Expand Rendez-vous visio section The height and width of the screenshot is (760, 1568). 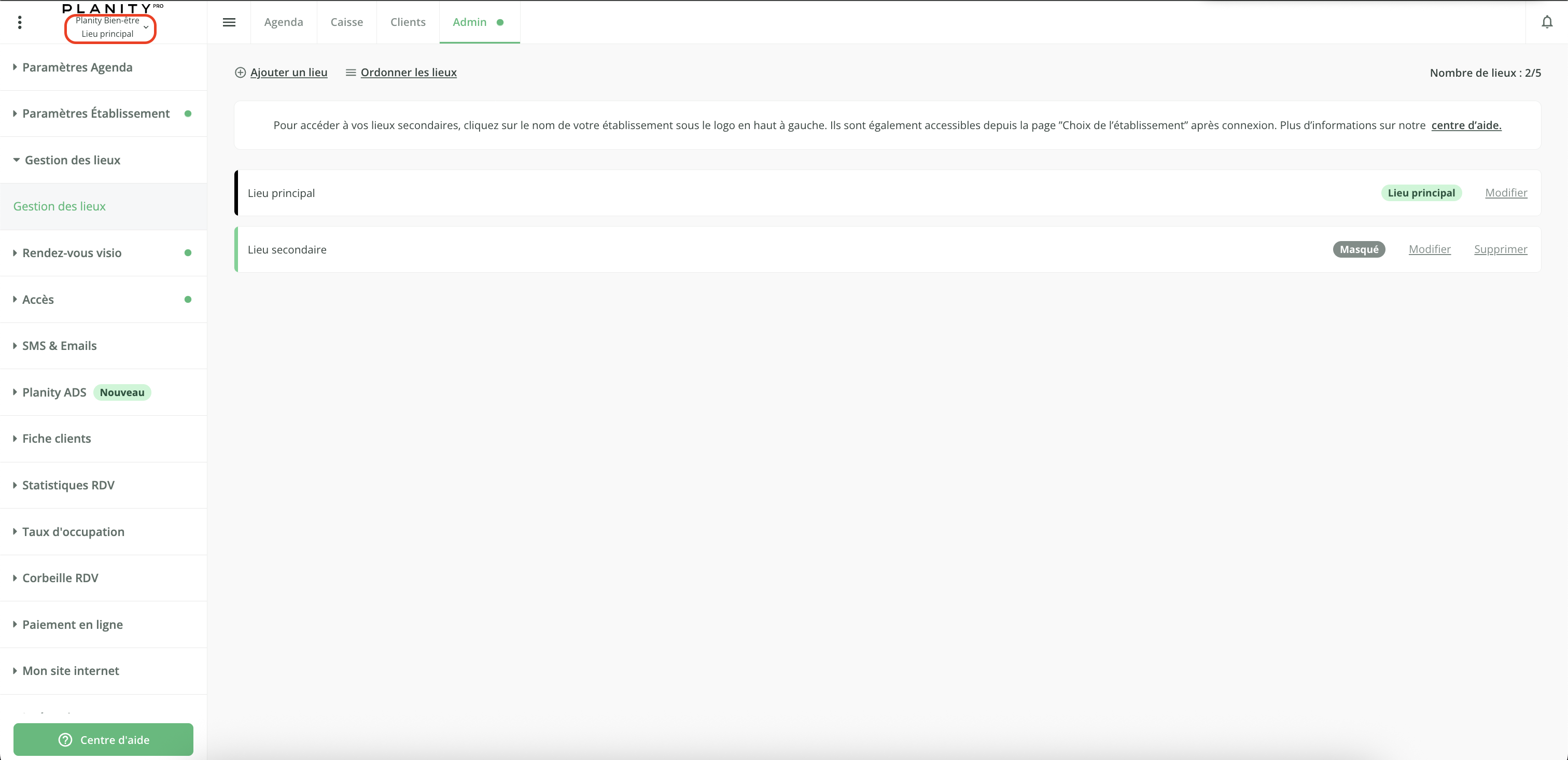[x=72, y=253]
